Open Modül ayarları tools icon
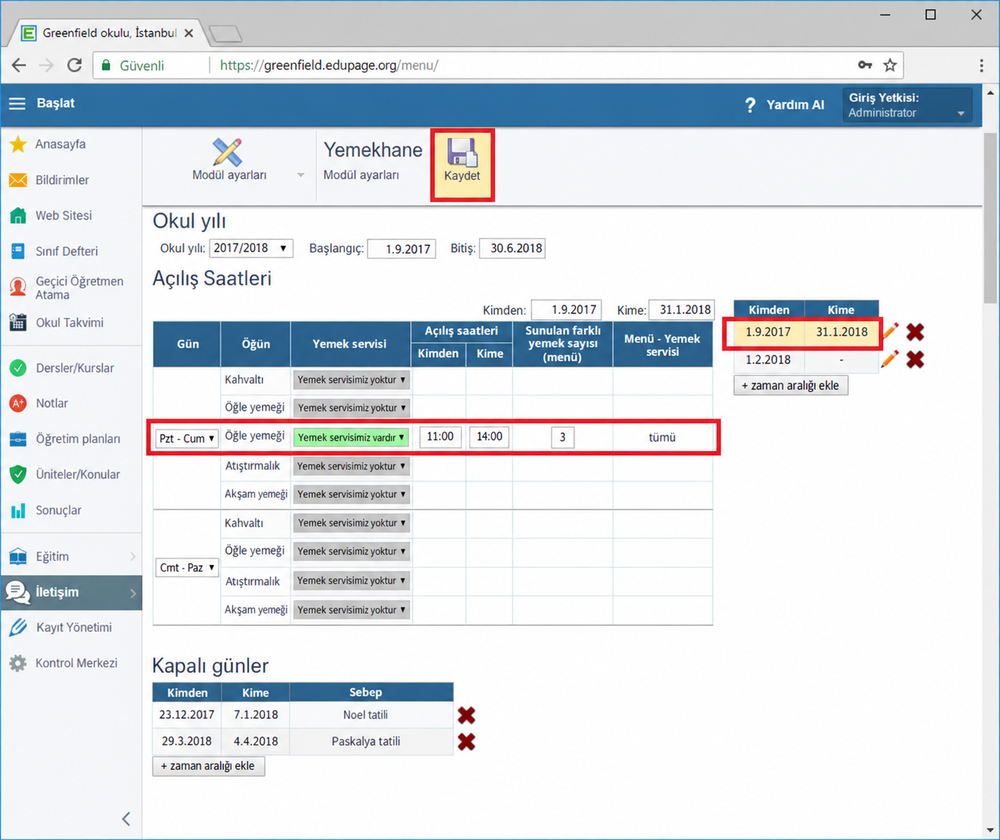The width and height of the screenshot is (1000, 840). coord(228,152)
